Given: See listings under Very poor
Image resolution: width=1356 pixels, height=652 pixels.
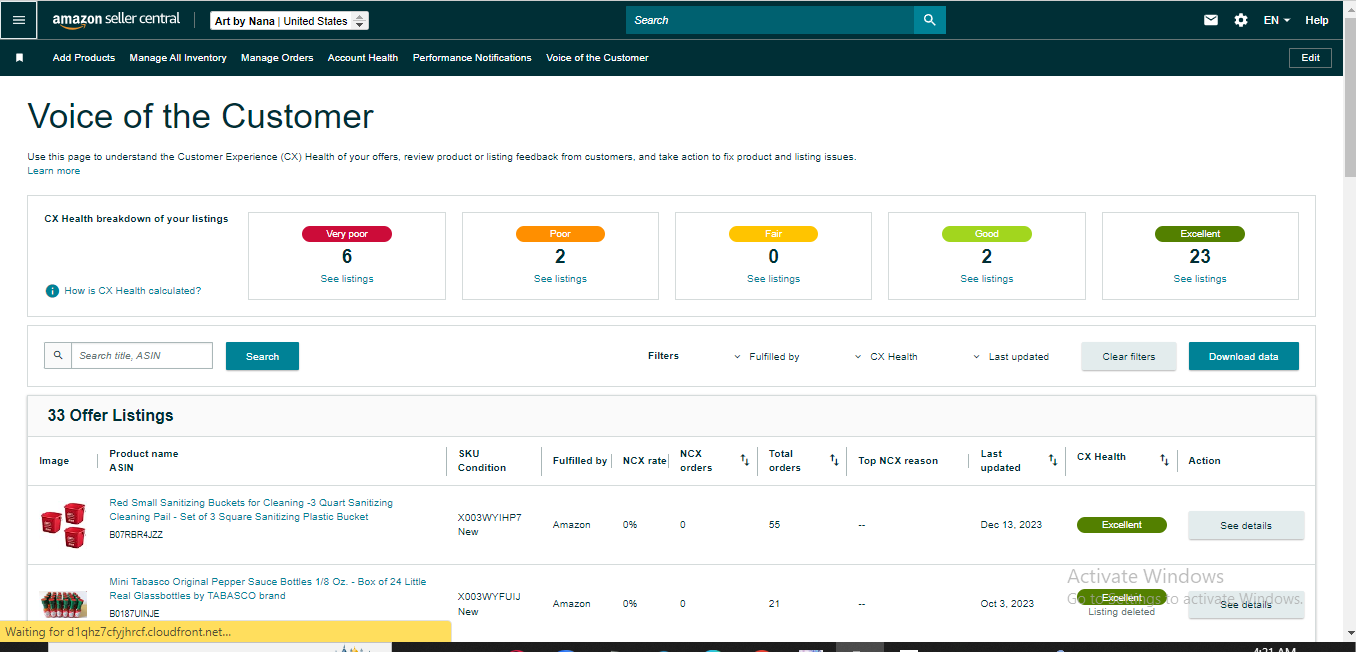Looking at the screenshot, I should coord(347,279).
